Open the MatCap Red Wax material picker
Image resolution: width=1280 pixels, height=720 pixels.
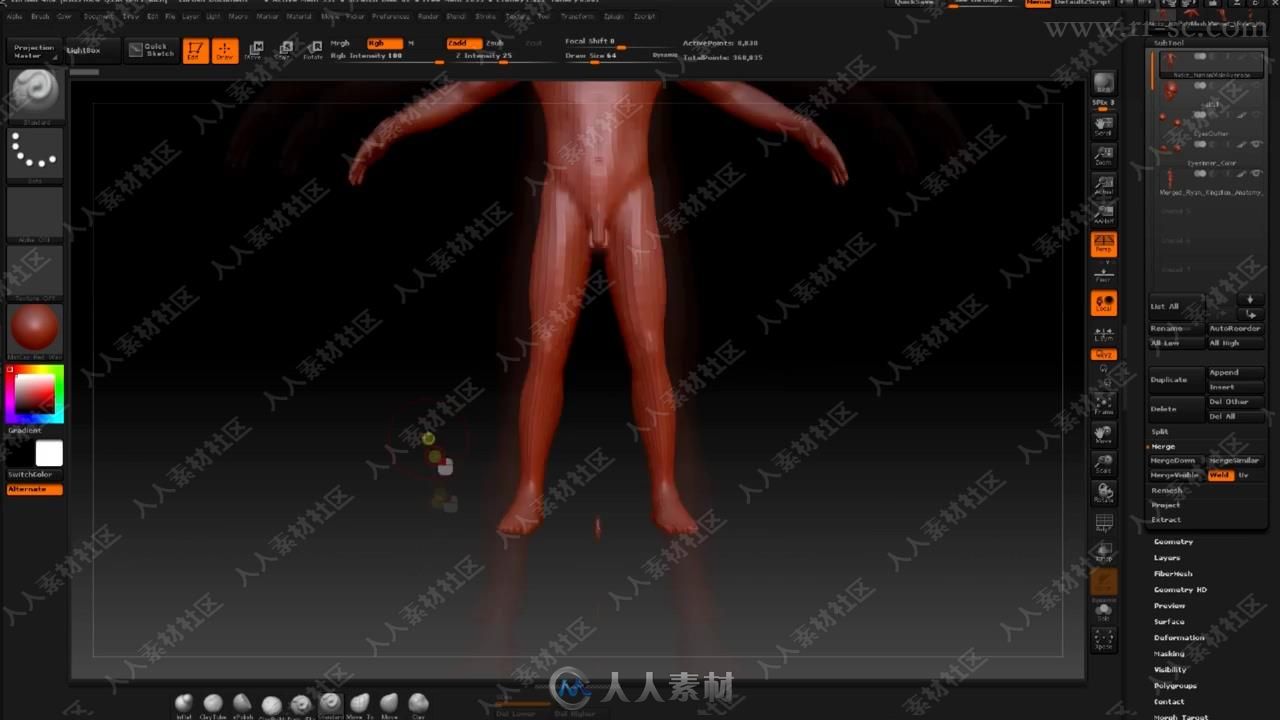35,331
